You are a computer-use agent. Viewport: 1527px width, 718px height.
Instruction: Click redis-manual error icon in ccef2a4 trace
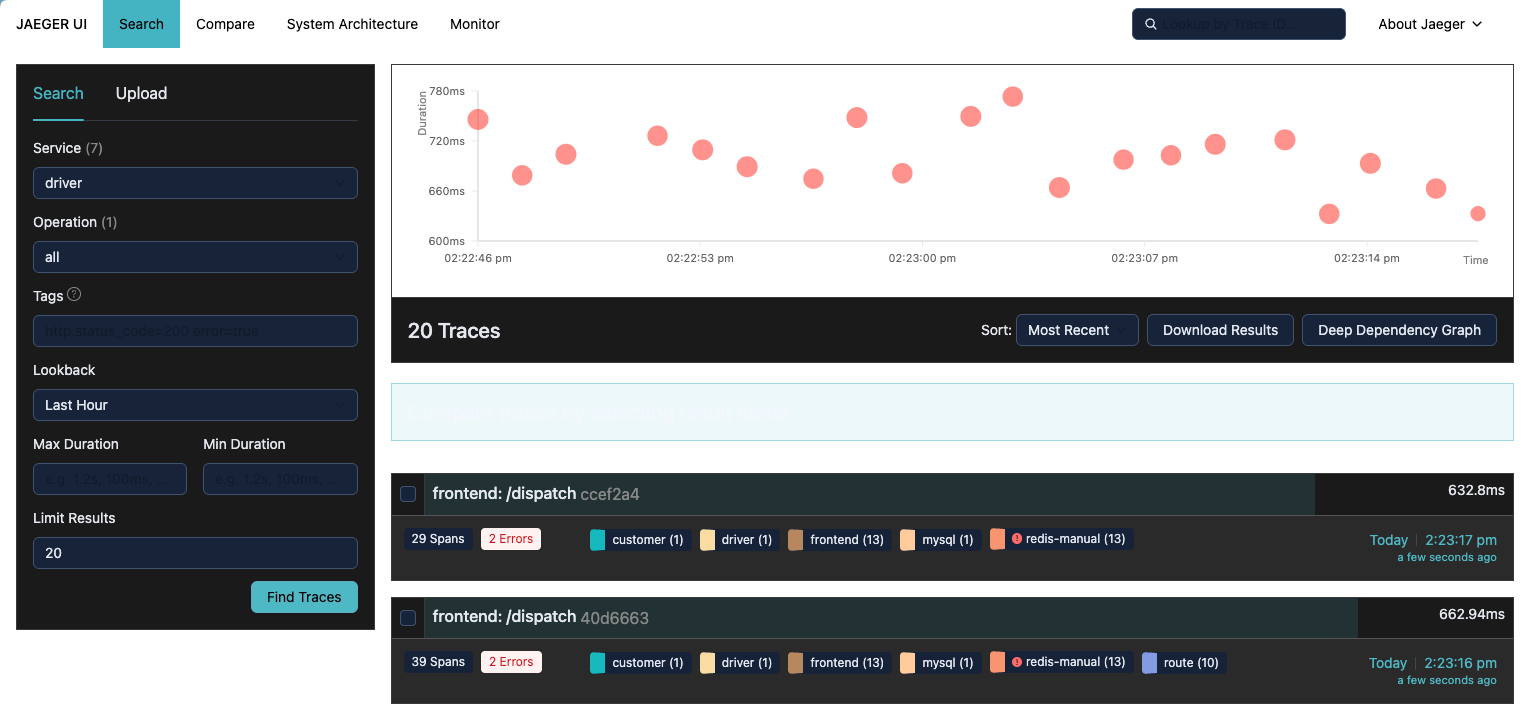[1016, 539]
